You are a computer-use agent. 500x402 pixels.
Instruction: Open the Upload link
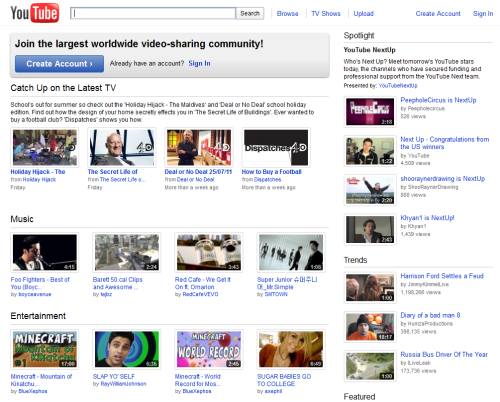pos(363,14)
